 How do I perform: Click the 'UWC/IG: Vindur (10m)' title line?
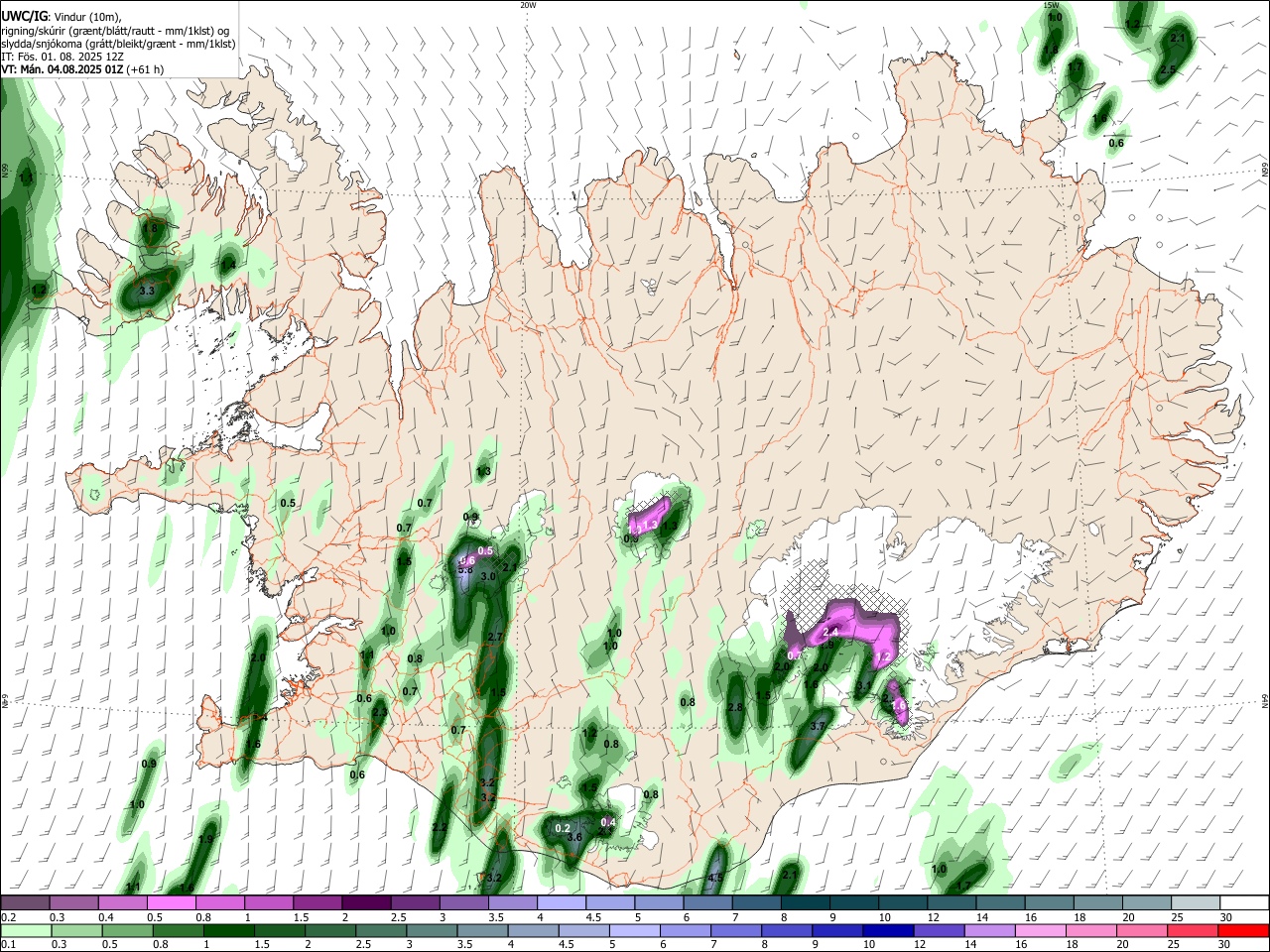coord(62,16)
